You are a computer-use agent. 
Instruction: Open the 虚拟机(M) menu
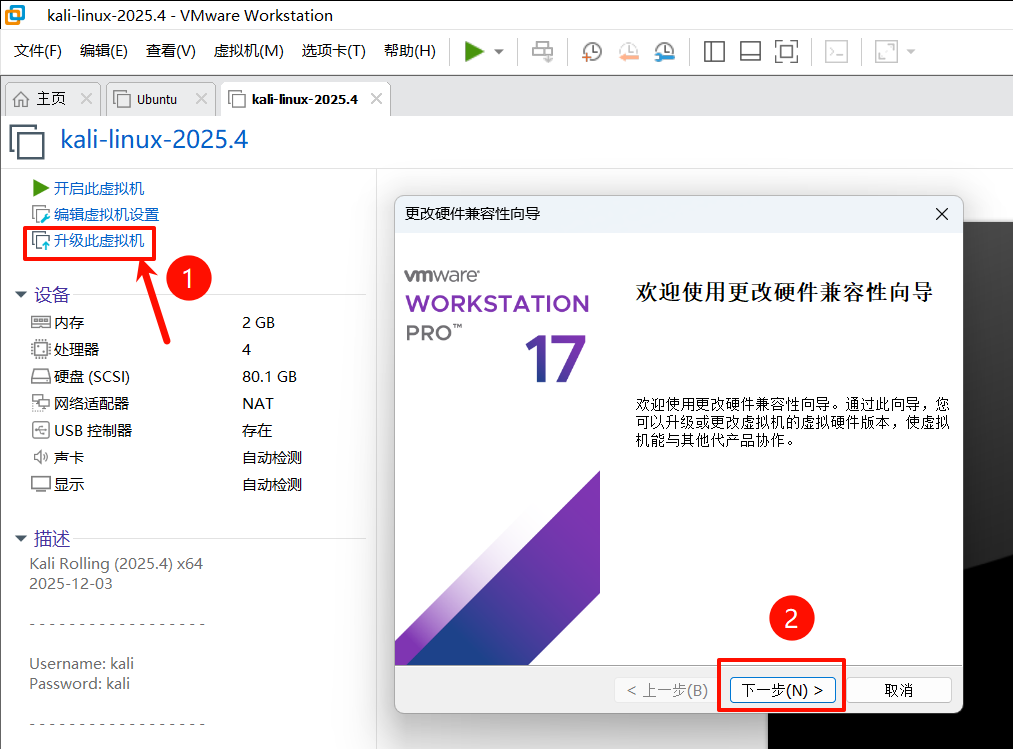tap(248, 51)
